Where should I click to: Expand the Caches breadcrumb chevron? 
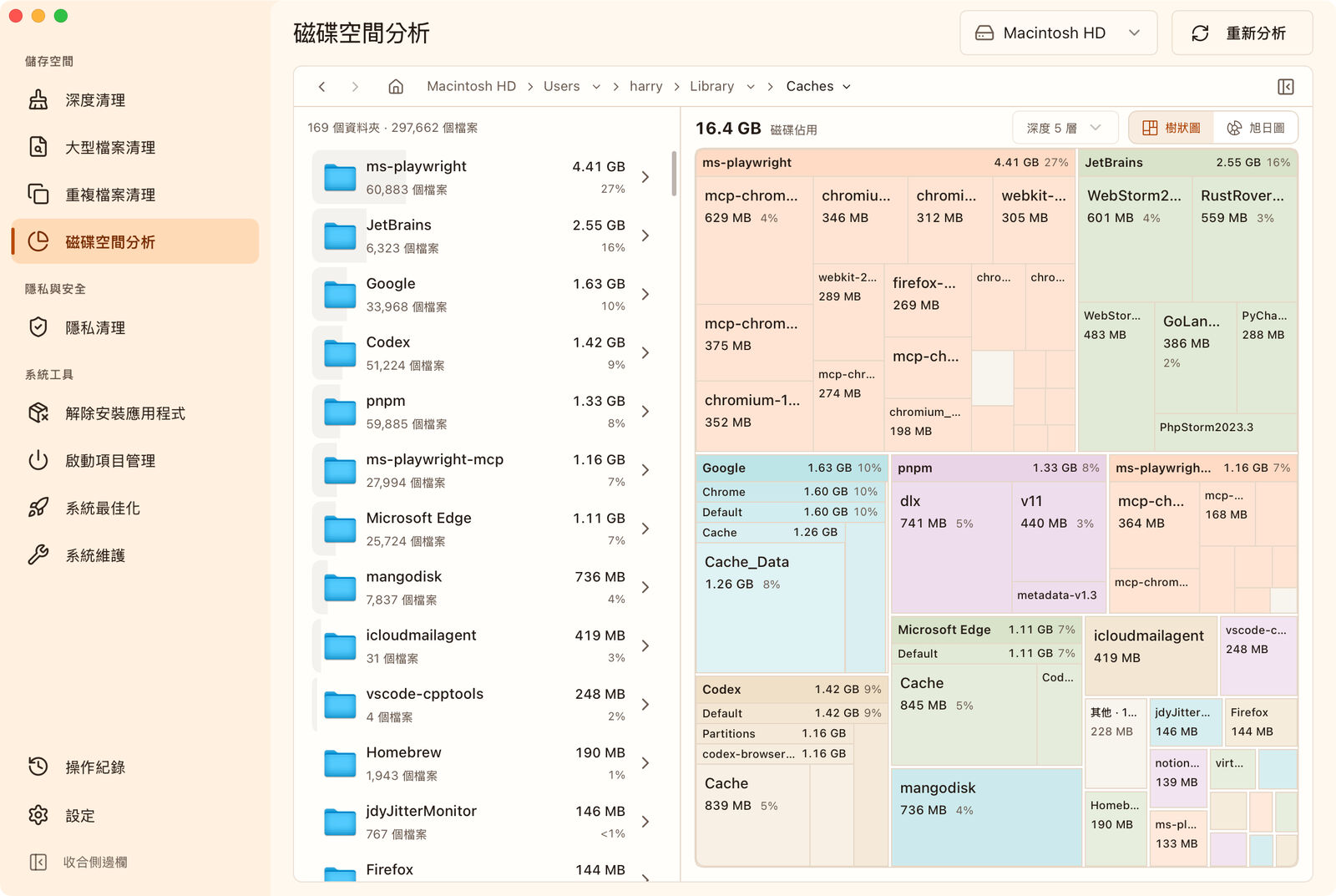(847, 87)
